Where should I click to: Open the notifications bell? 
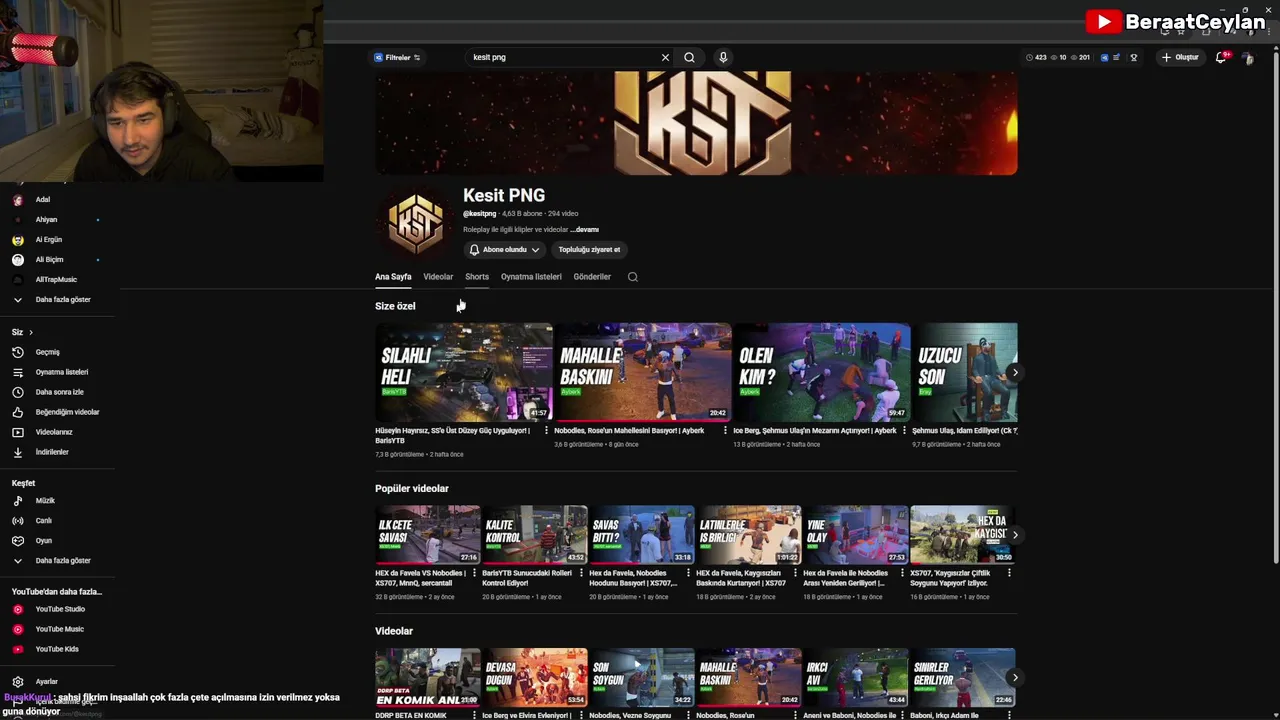coord(1220,57)
